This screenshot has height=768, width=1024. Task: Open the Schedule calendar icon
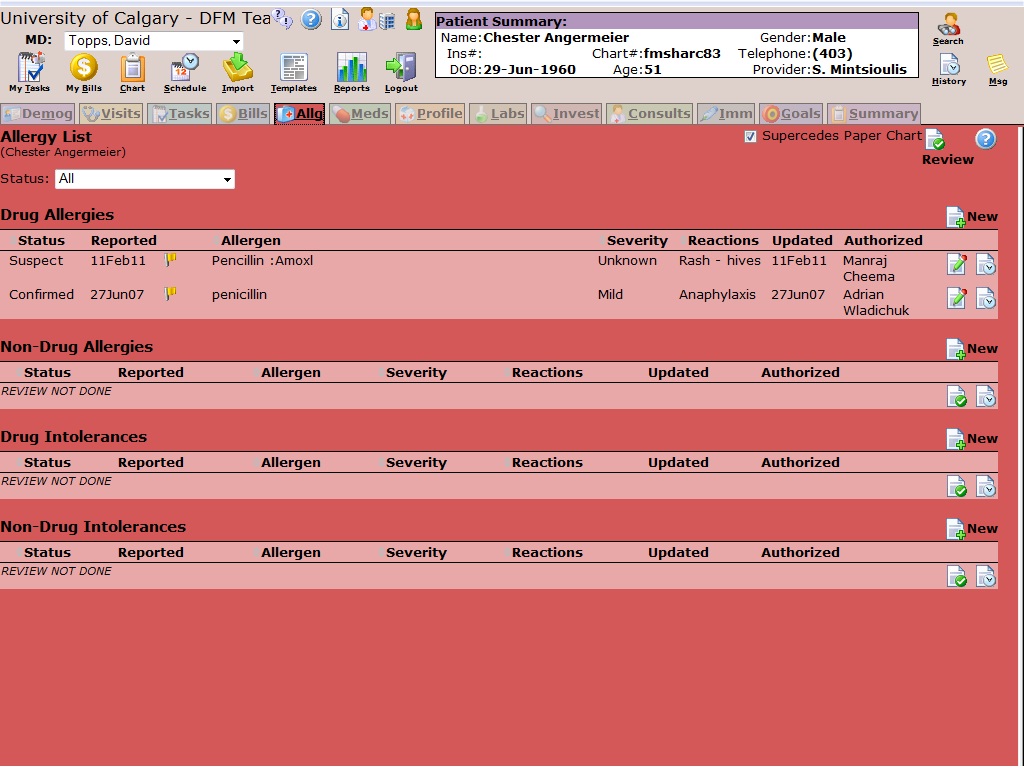tap(184, 70)
